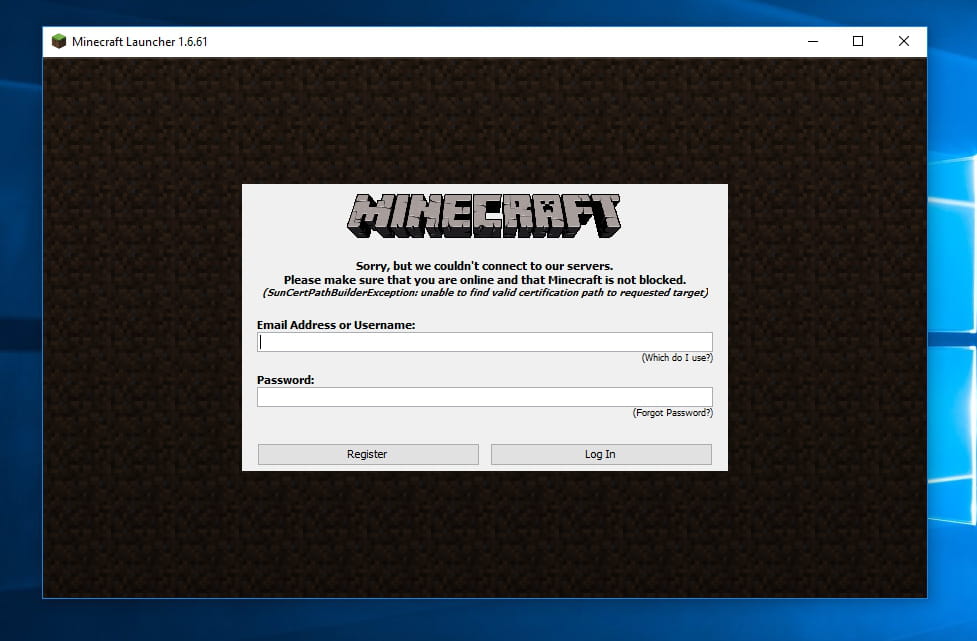This screenshot has width=977, height=641.
Task: Click the "Please make sure that you are online" line
Action: (x=484, y=280)
